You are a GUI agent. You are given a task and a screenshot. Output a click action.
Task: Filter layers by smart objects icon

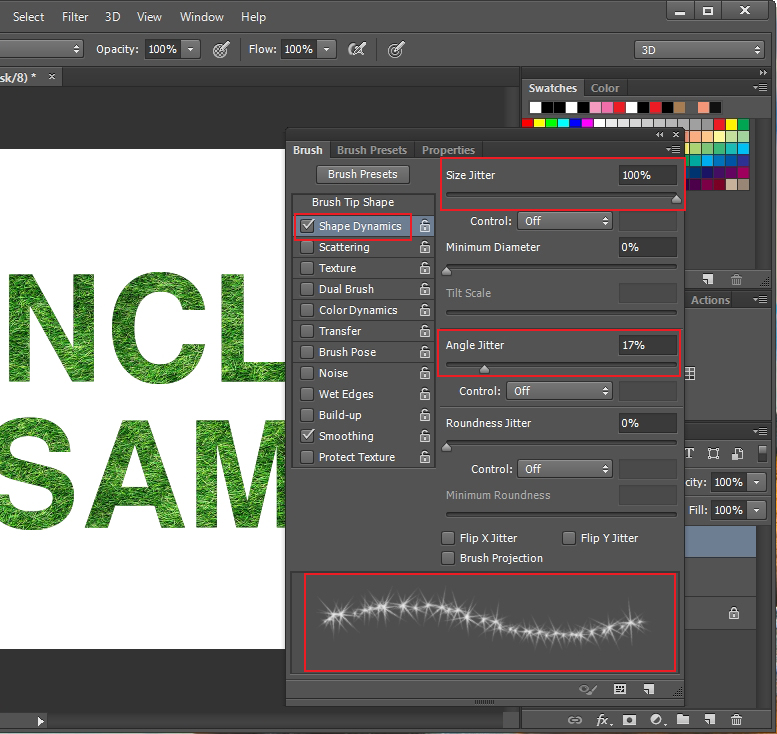(738, 453)
